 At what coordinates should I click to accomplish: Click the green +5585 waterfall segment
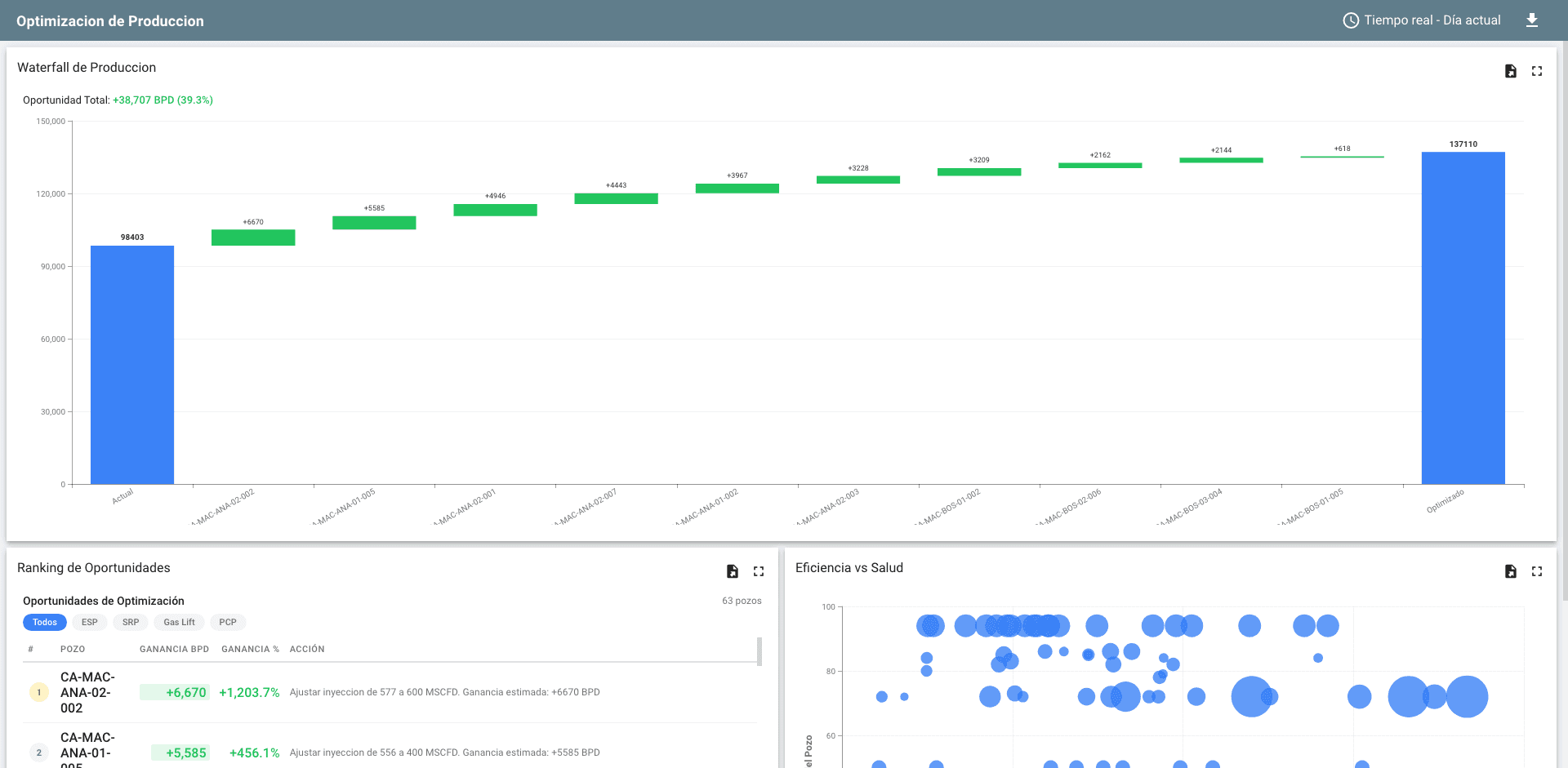(374, 222)
